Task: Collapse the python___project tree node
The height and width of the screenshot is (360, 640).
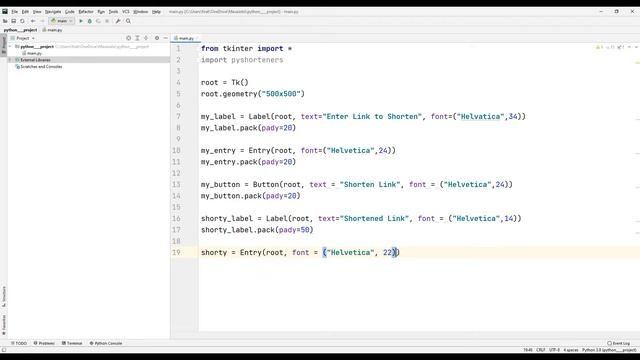Action: coord(11,47)
